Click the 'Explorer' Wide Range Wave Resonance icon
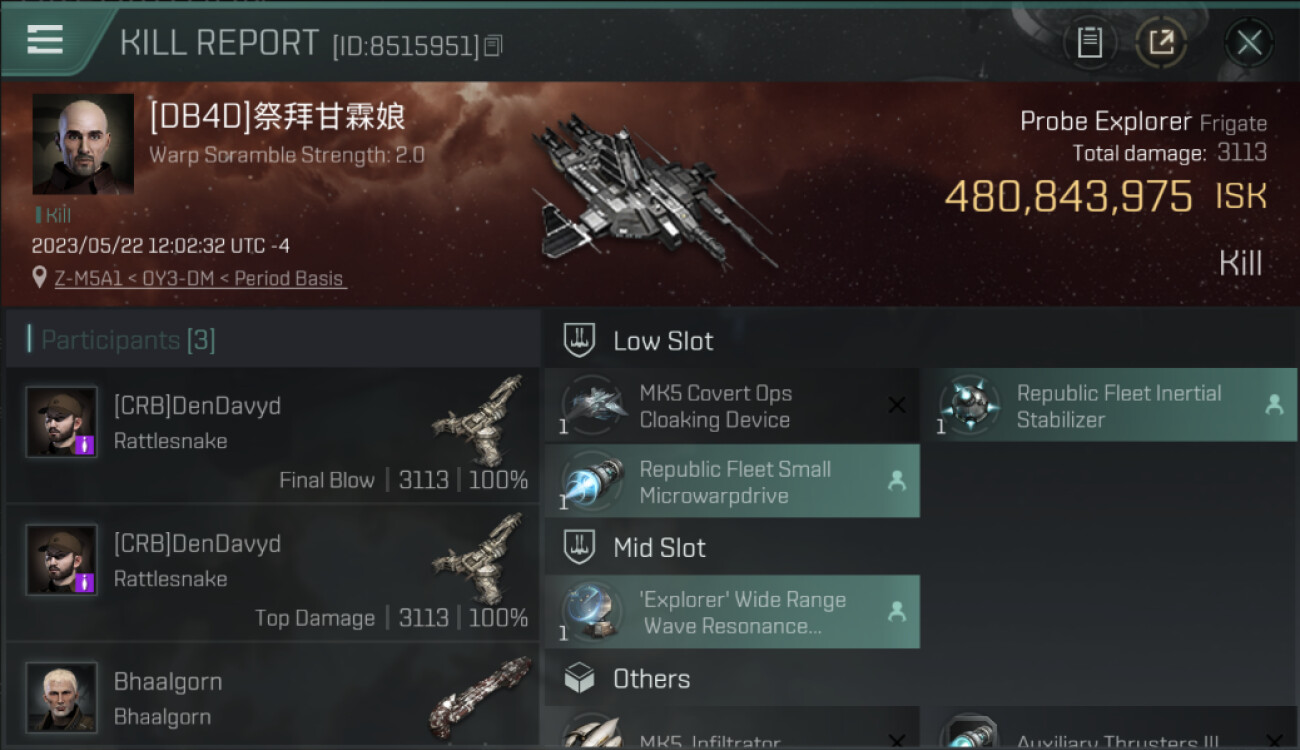Image resolution: width=1300 pixels, height=750 pixels. [x=594, y=612]
